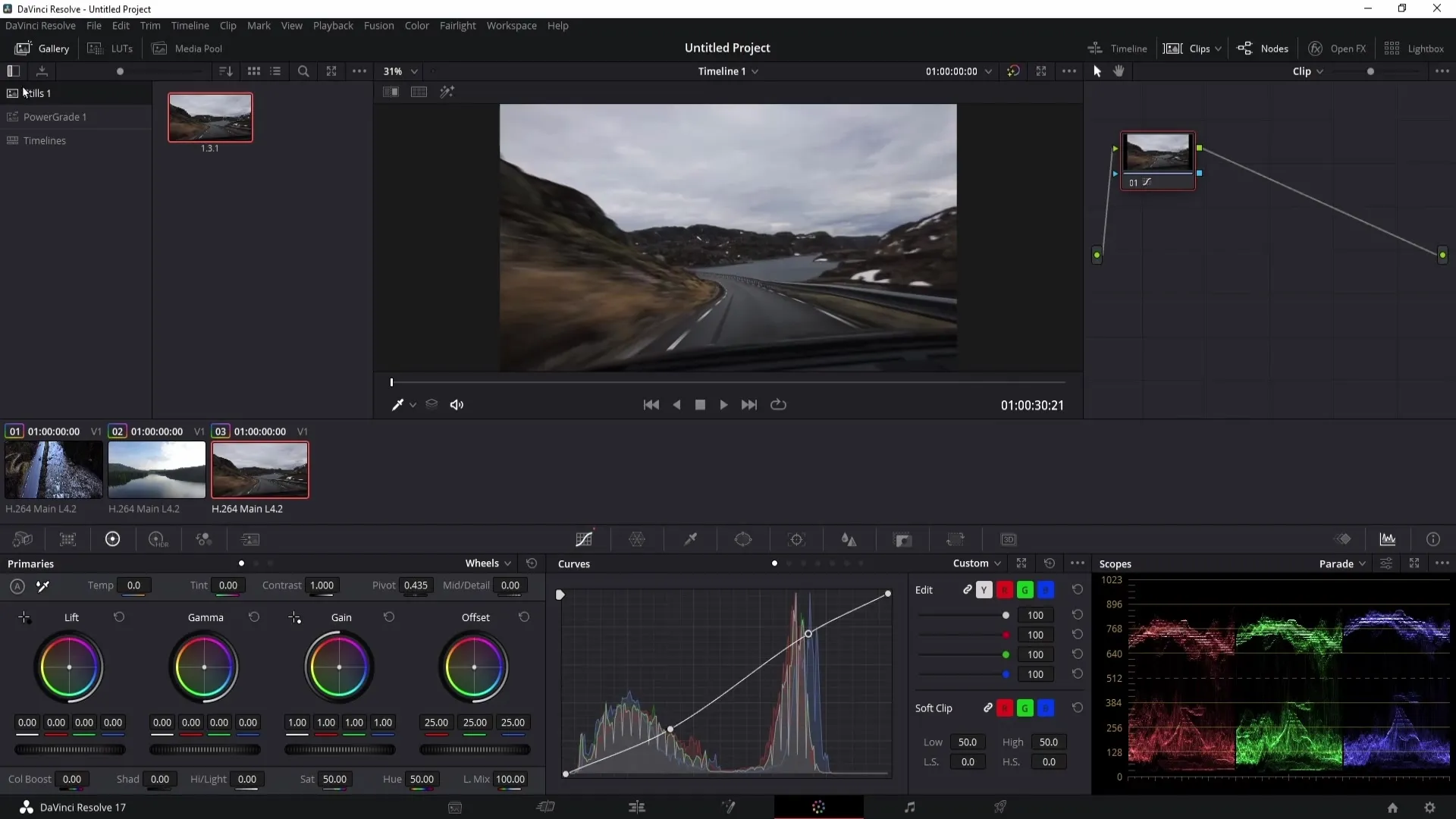The height and width of the screenshot is (819, 1456).
Task: Pick lift black point crosshair
Action: [24, 618]
